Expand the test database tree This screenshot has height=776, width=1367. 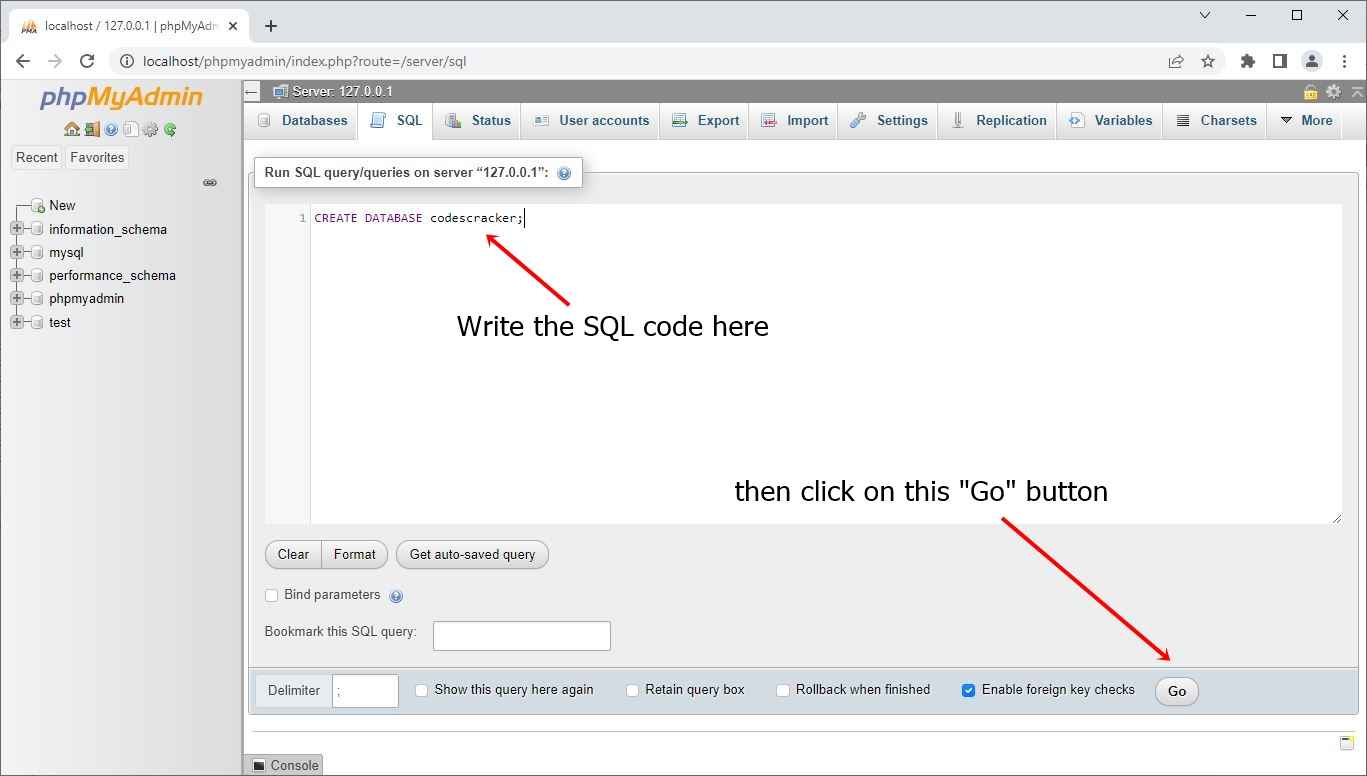point(16,322)
